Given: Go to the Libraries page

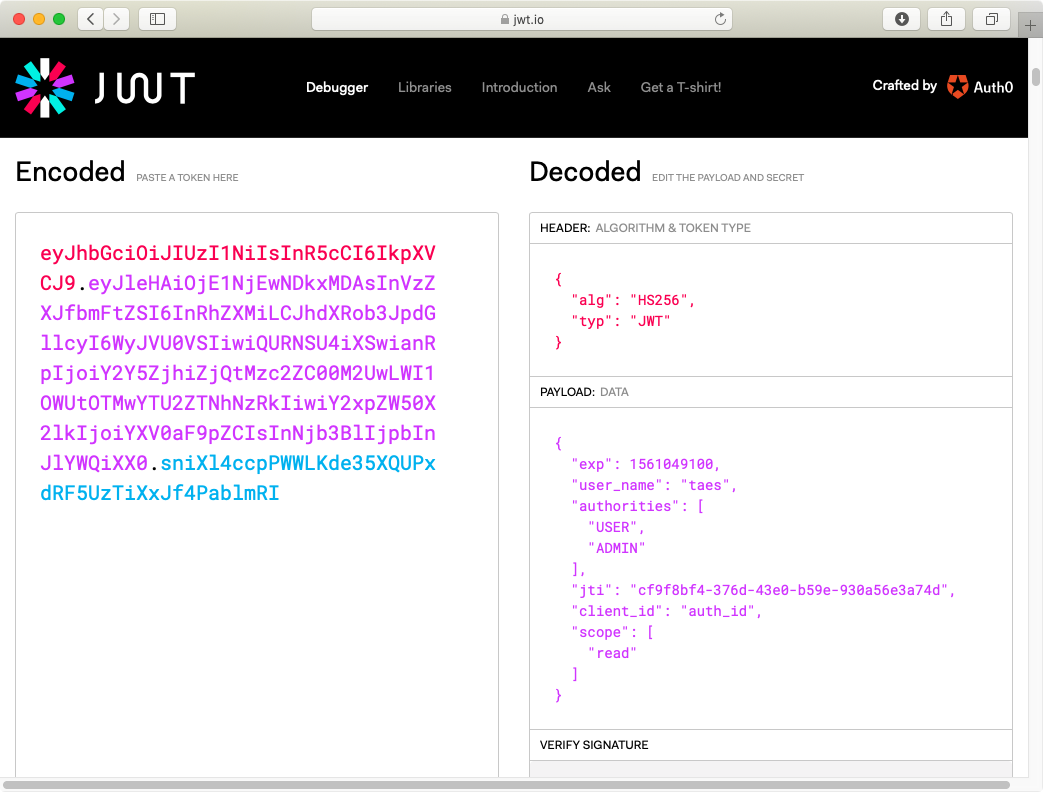Looking at the screenshot, I should [424, 87].
